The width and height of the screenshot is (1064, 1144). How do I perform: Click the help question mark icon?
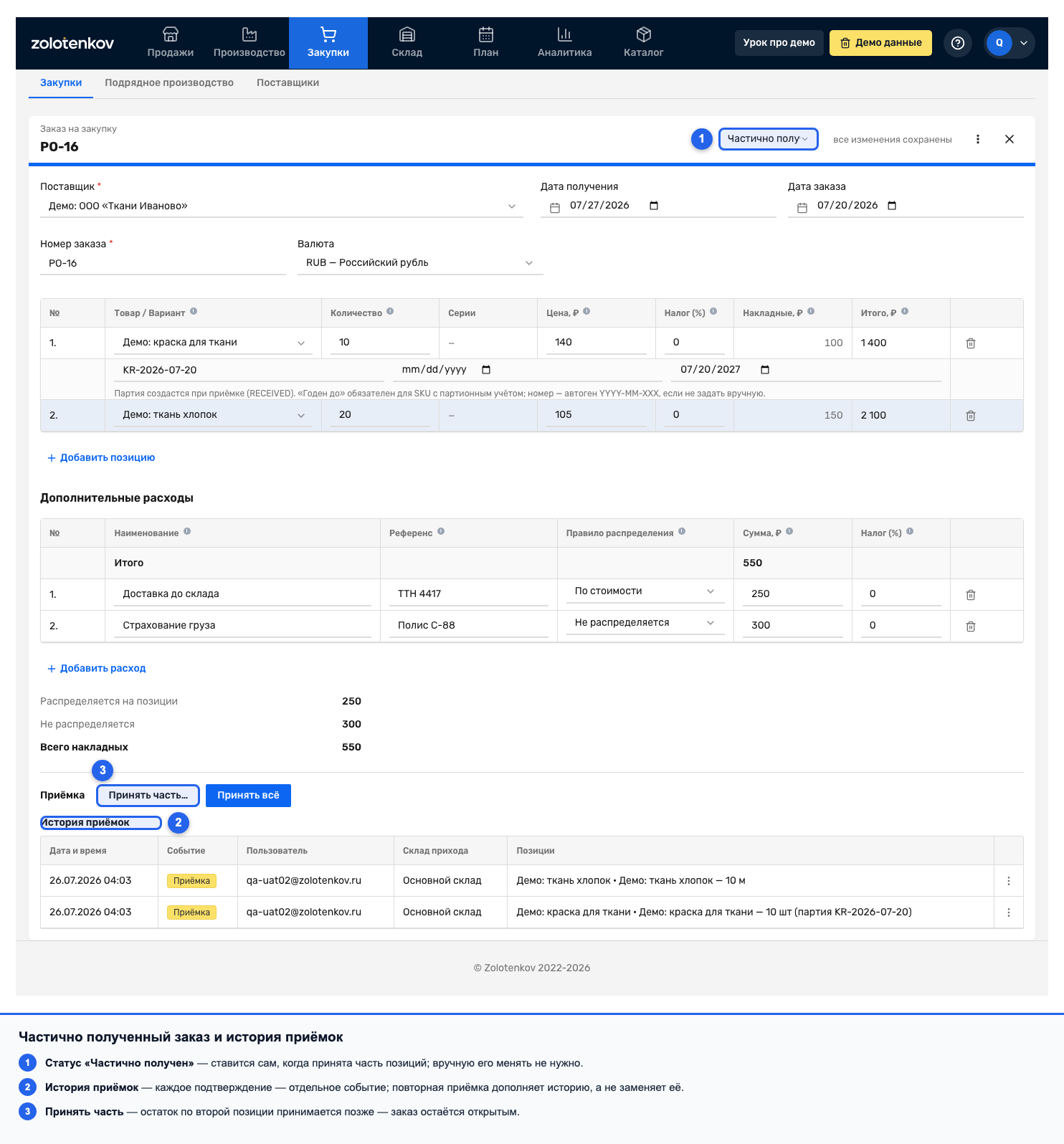coord(958,43)
